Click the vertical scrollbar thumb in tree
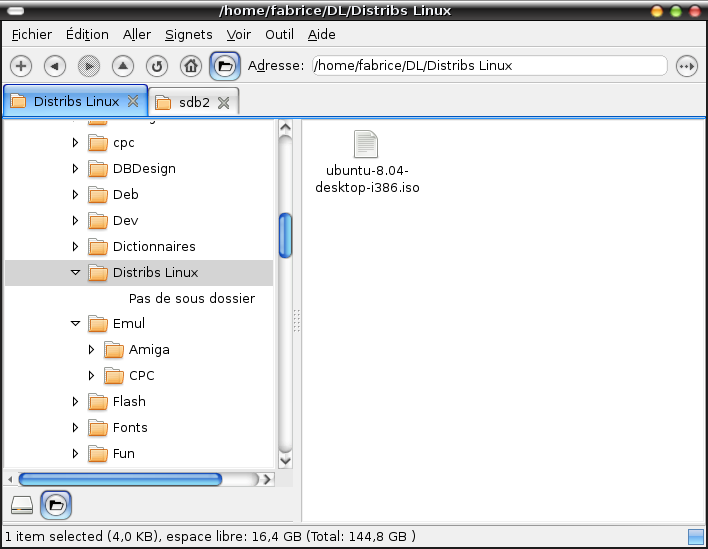The width and height of the screenshot is (708, 549). [x=285, y=235]
